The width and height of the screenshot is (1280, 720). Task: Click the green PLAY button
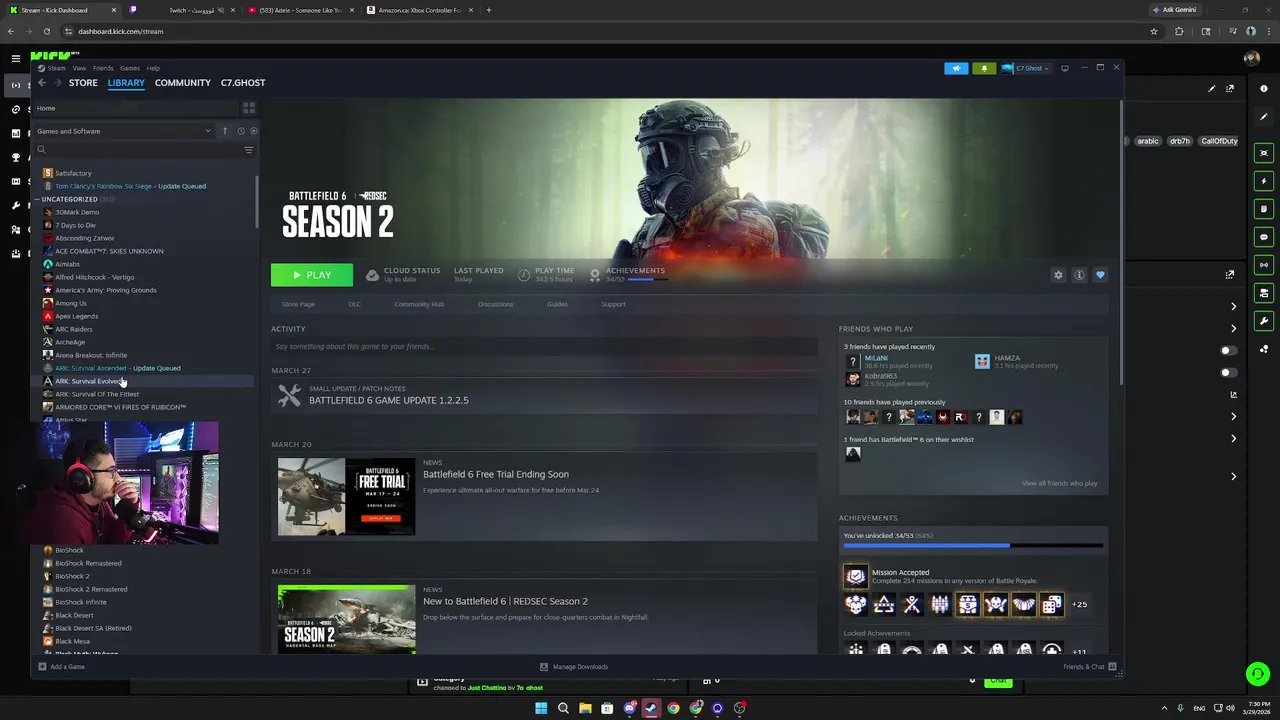(x=312, y=275)
